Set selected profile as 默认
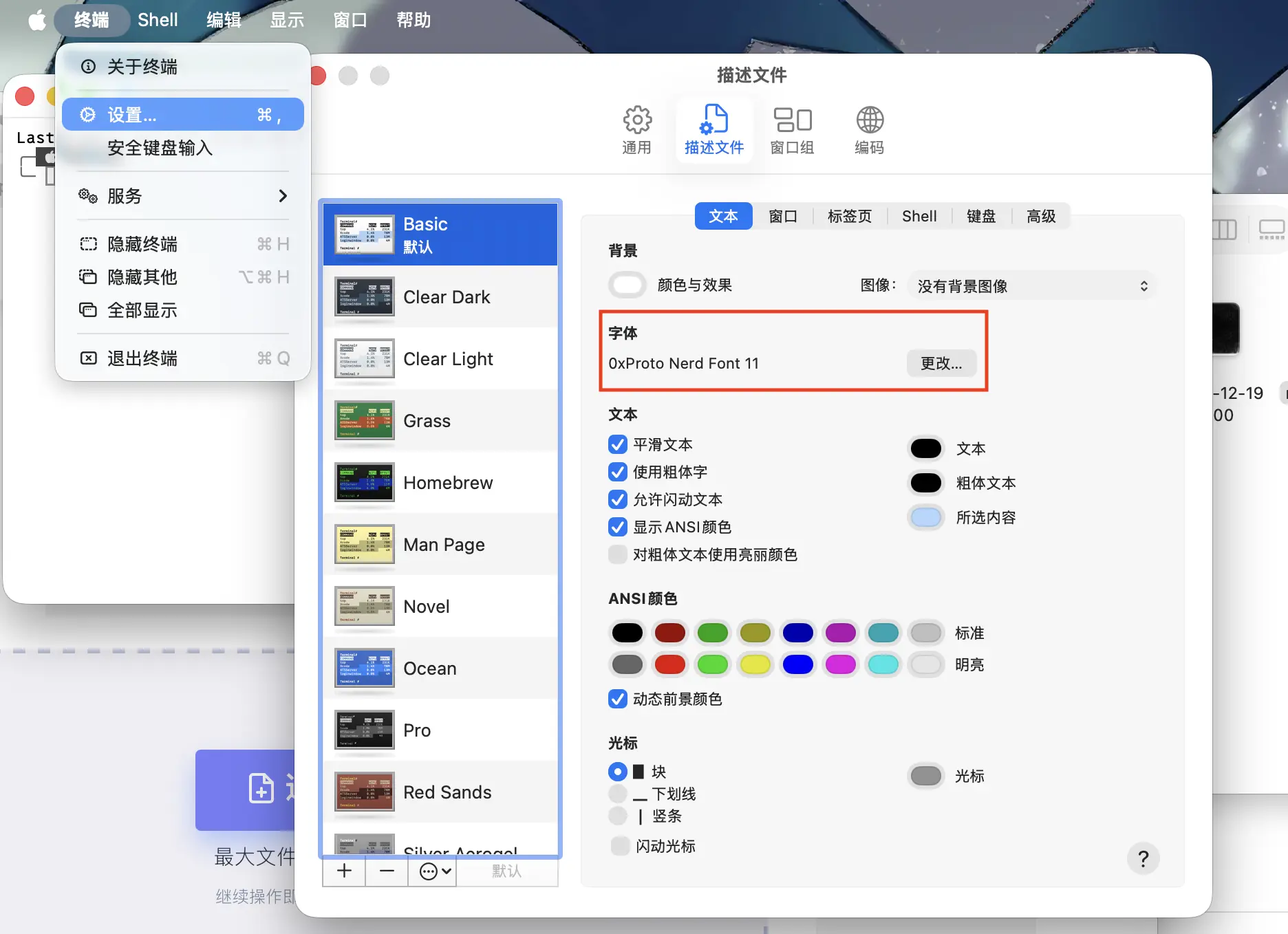Image resolution: width=1288 pixels, height=934 pixels. [x=507, y=871]
